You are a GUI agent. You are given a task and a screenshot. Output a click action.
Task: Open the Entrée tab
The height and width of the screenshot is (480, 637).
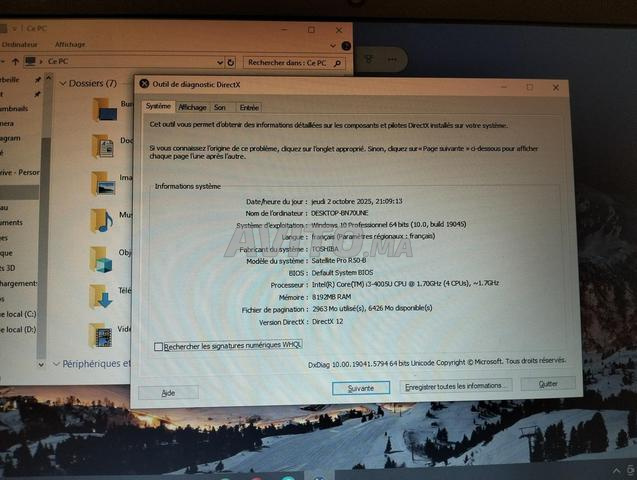click(249, 107)
